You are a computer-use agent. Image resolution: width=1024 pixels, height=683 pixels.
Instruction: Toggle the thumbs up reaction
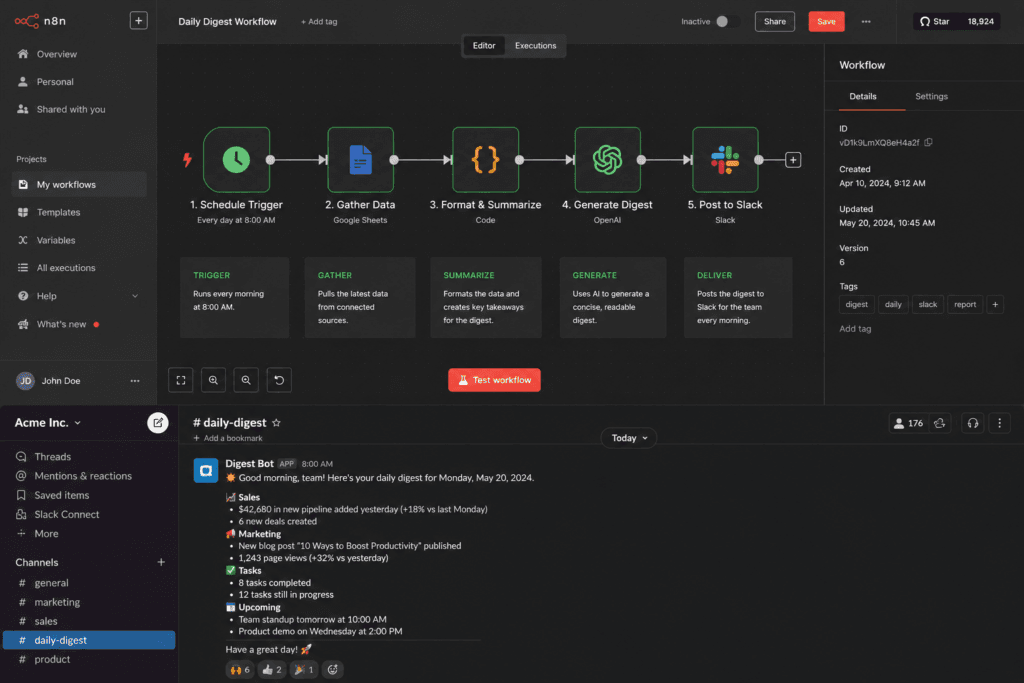[x=272, y=669]
